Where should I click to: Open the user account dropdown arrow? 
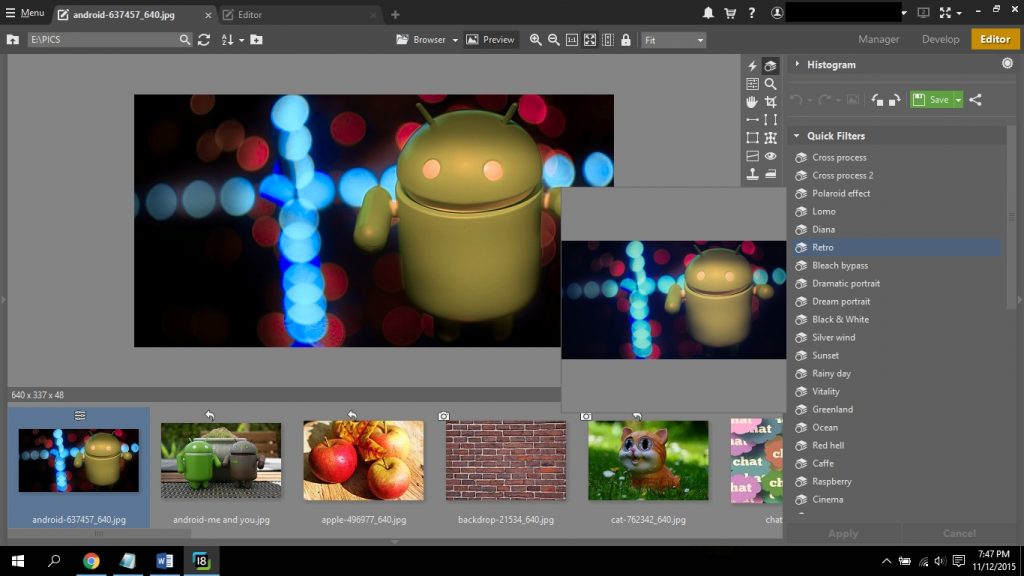coord(904,13)
